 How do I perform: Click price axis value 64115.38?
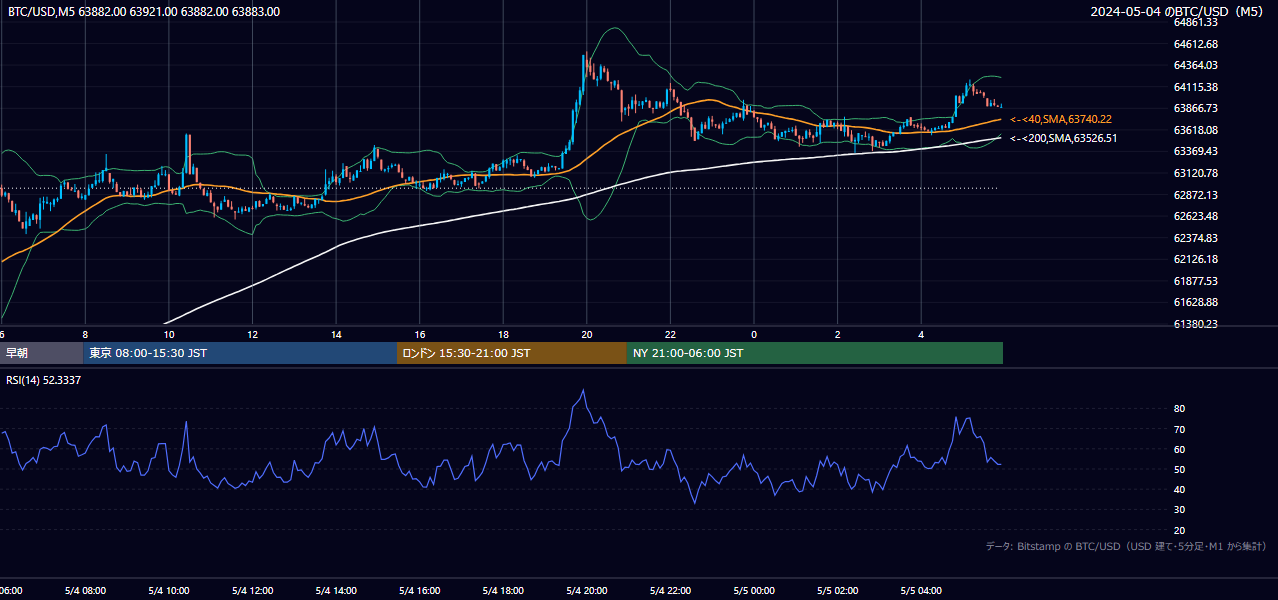click(x=1195, y=87)
